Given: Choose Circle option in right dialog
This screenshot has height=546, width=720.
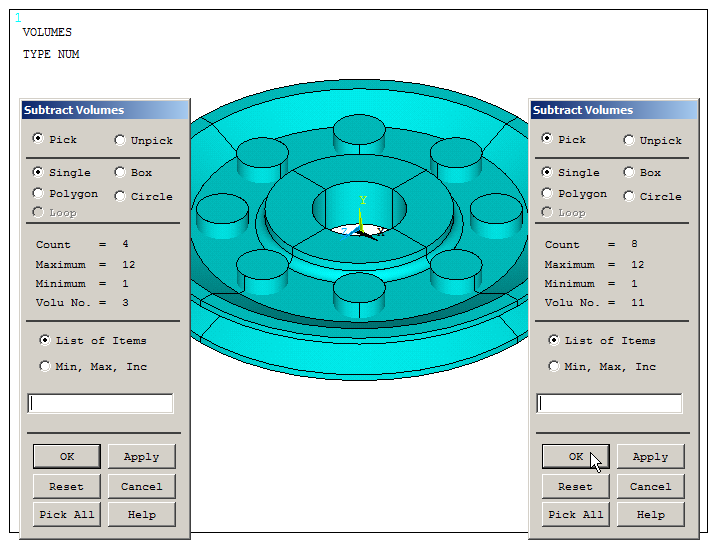Looking at the screenshot, I should (629, 196).
